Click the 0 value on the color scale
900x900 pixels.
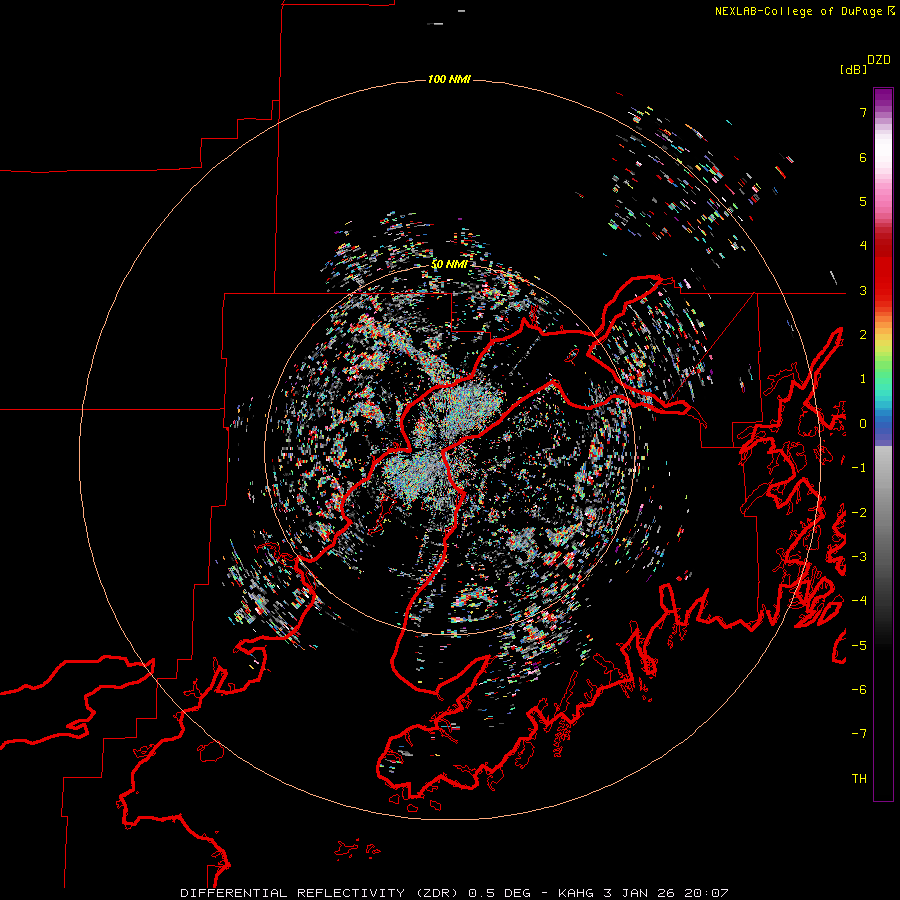point(863,424)
